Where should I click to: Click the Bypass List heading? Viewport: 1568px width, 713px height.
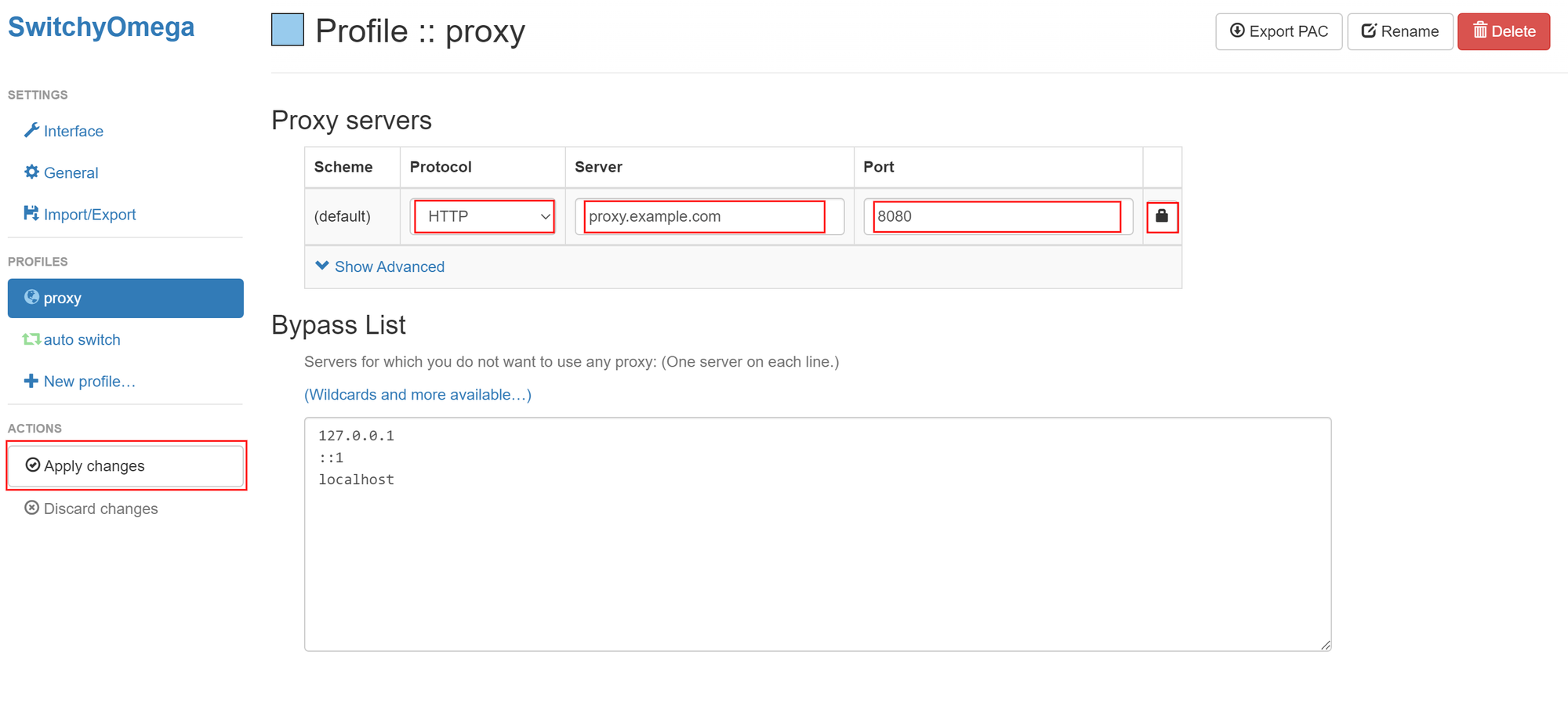tap(339, 324)
